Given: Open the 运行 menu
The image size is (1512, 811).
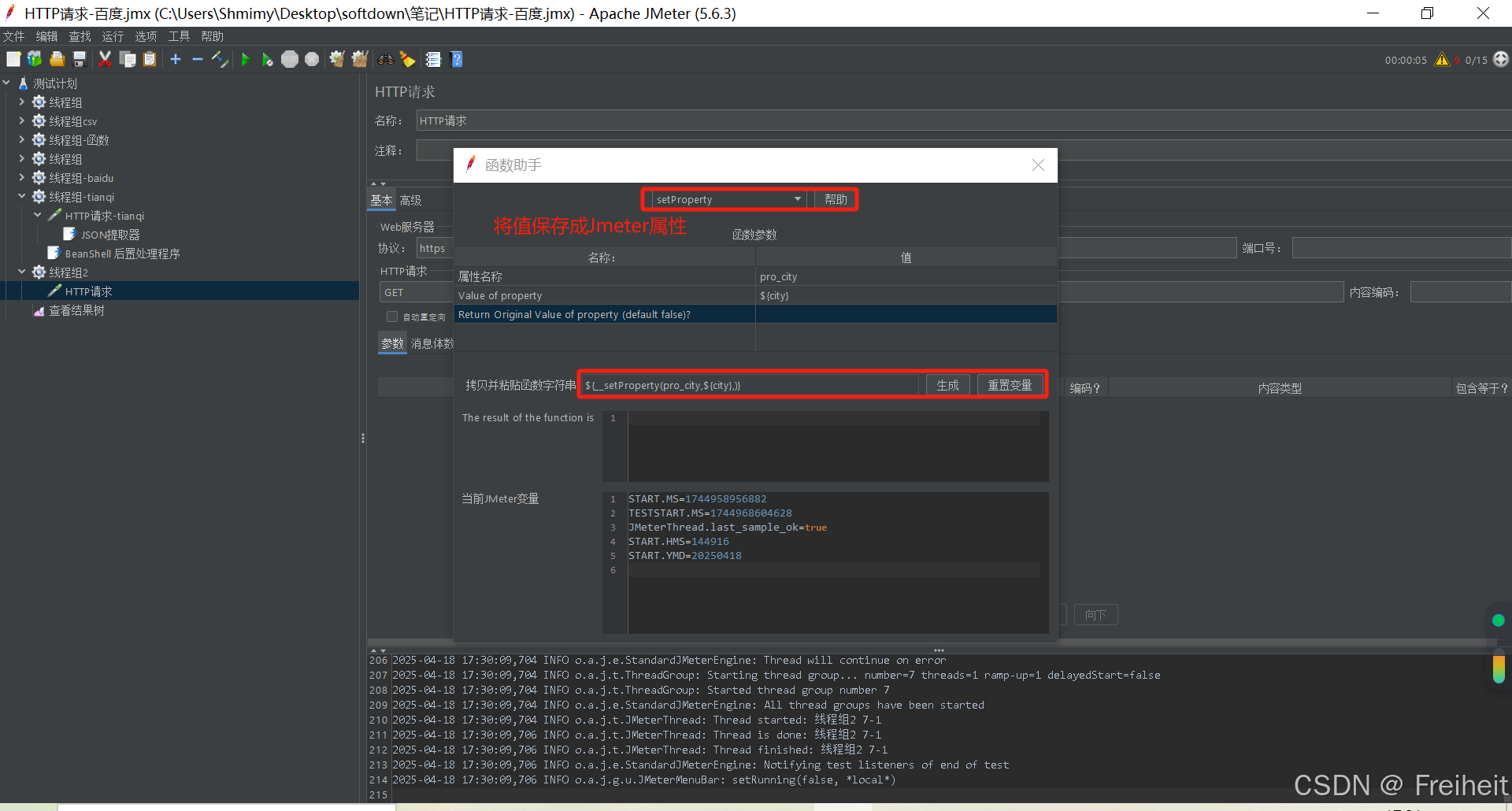Looking at the screenshot, I should point(113,36).
